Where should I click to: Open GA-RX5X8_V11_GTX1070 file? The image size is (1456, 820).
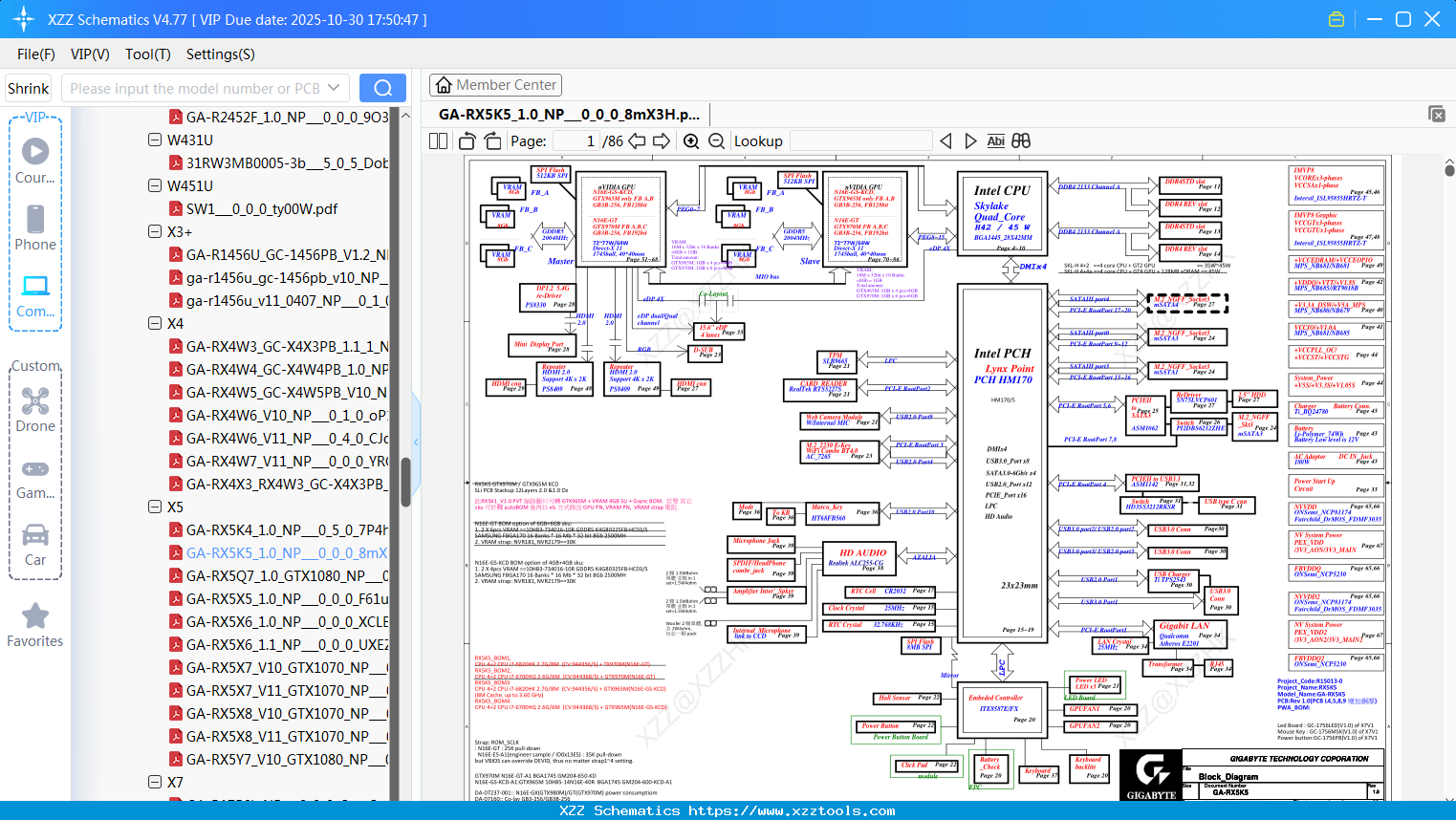click(287, 736)
